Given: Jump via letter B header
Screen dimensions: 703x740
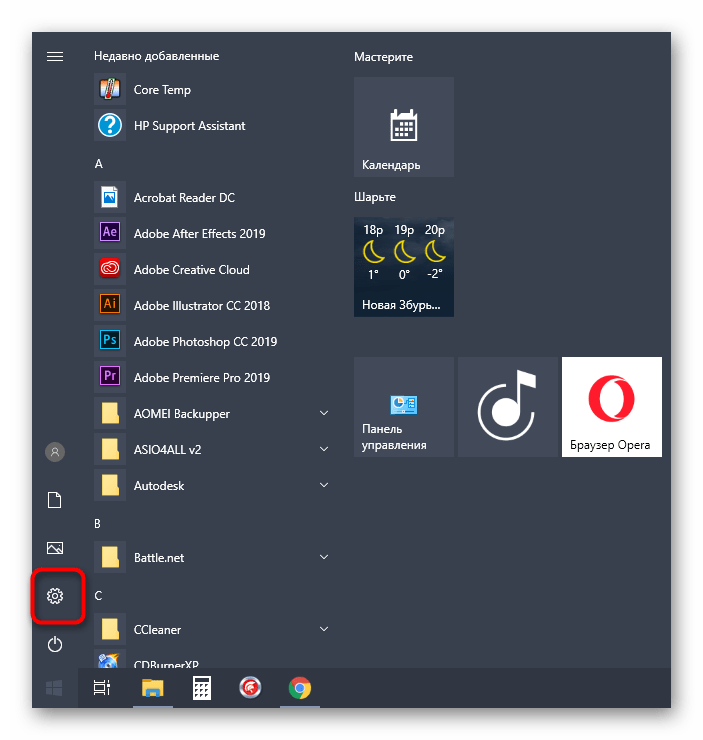Looking at the screenshot, I should coord(98,523).
